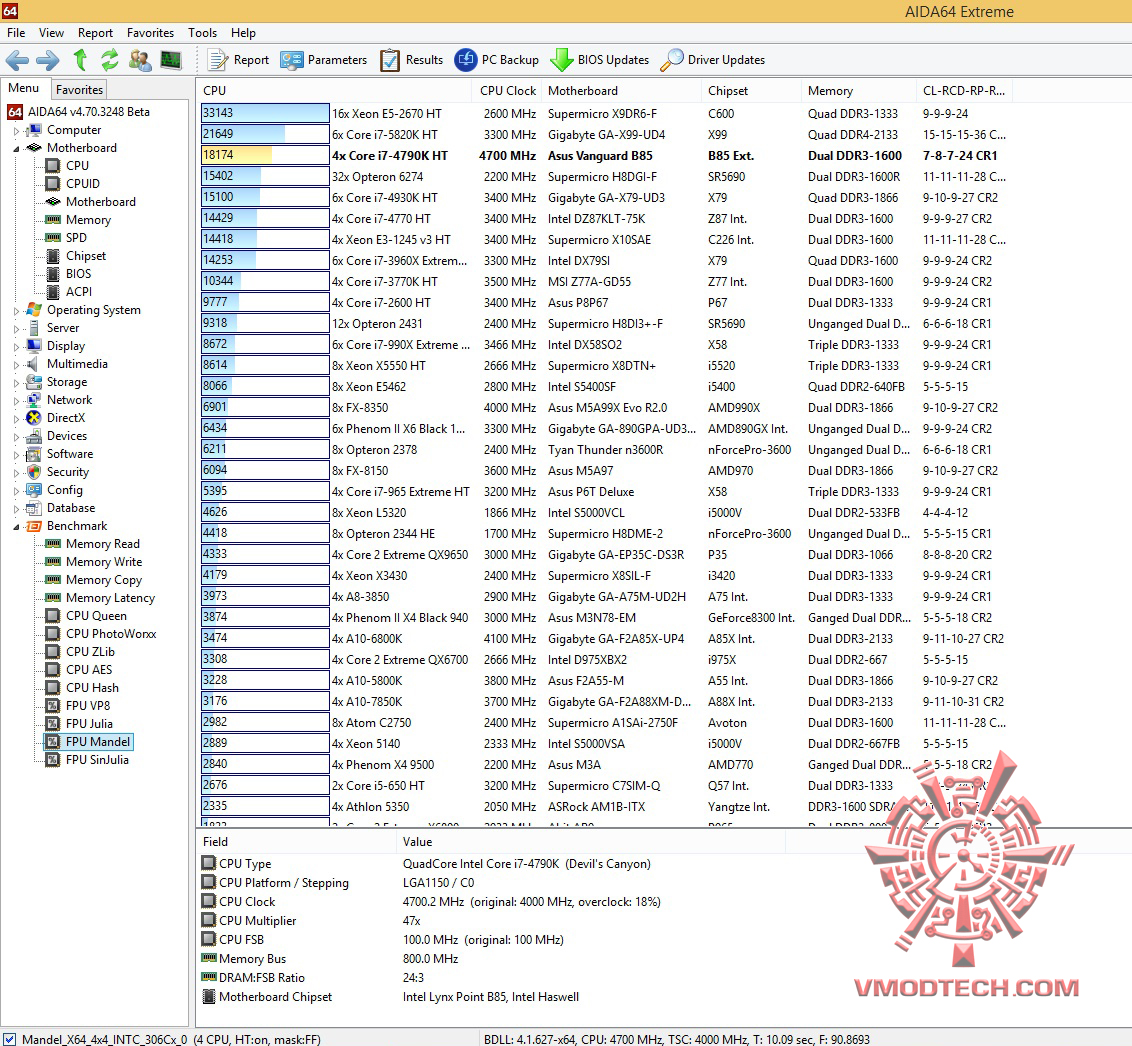This screenshot has width=1132, height=1046.
Task: Click the yellow 18174 score bar
Action: tap(265, 155)
